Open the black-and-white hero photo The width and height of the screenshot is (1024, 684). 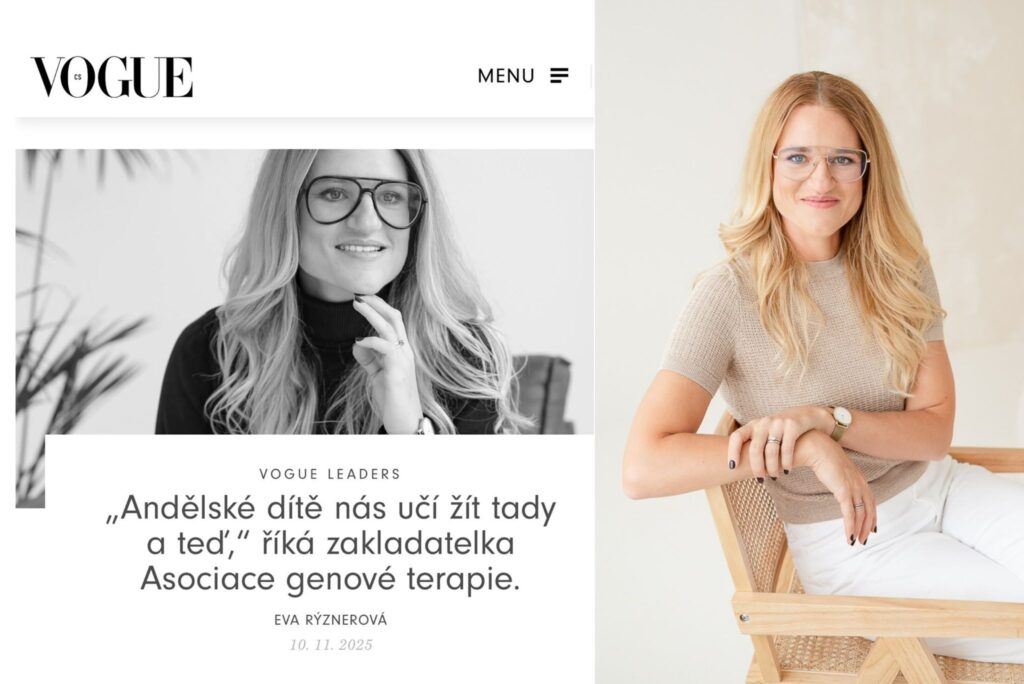(x=304, y=292)
